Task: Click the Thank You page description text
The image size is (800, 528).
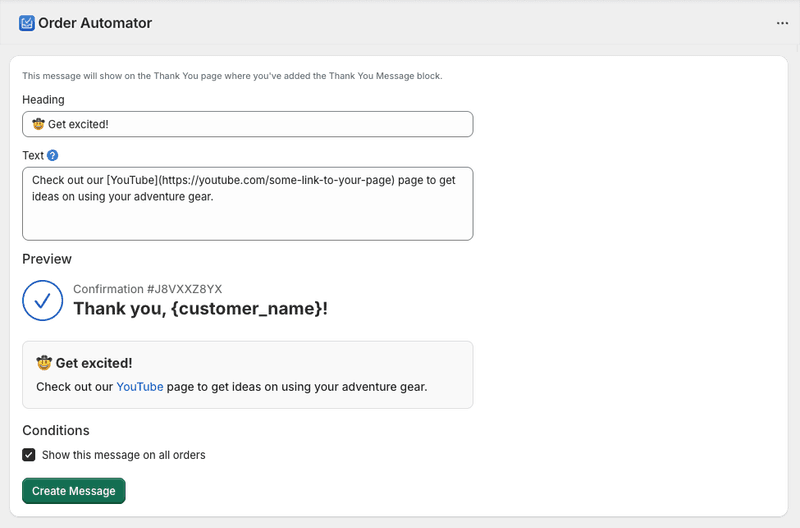Action: (232, 76)
